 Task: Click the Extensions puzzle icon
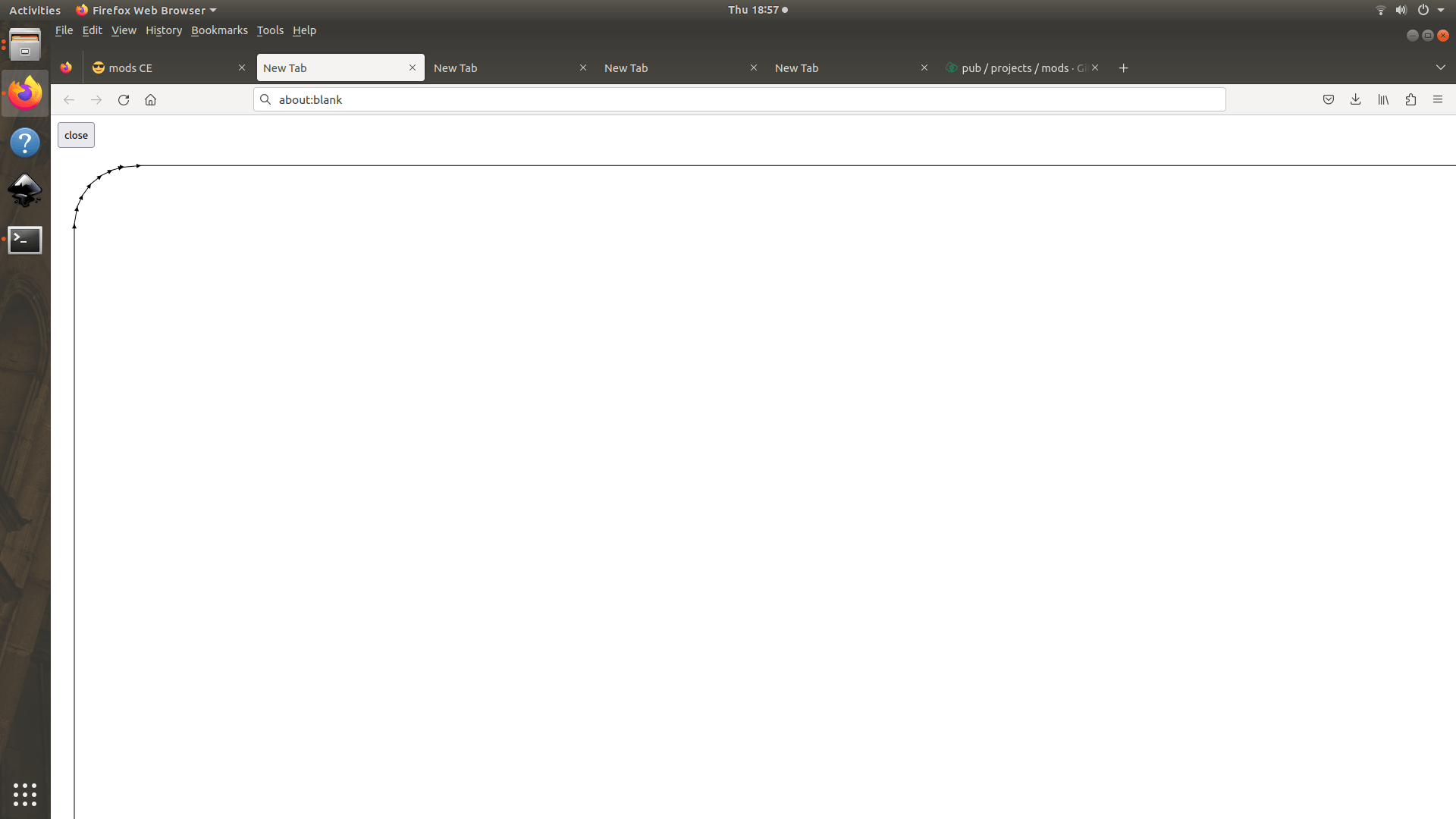click(1410, 99)
